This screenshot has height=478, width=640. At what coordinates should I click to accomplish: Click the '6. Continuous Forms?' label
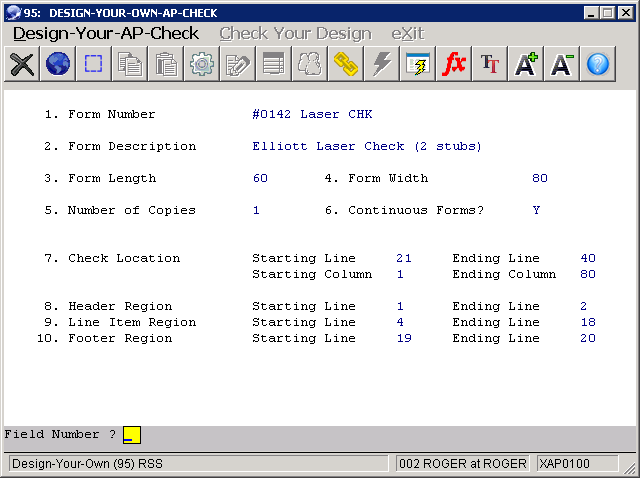(x=404, y=210)
